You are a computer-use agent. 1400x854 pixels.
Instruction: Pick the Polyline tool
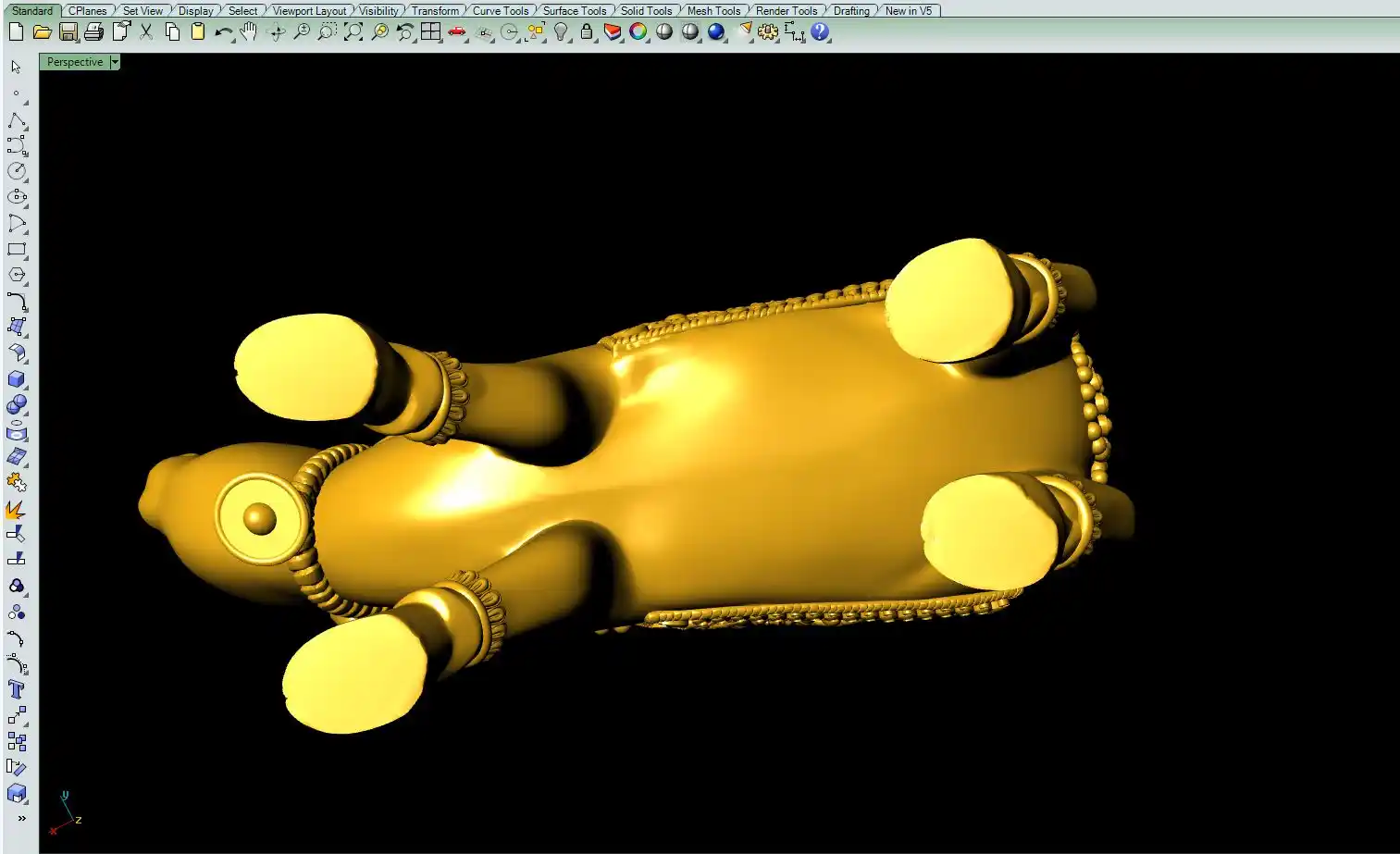point(16,121)
